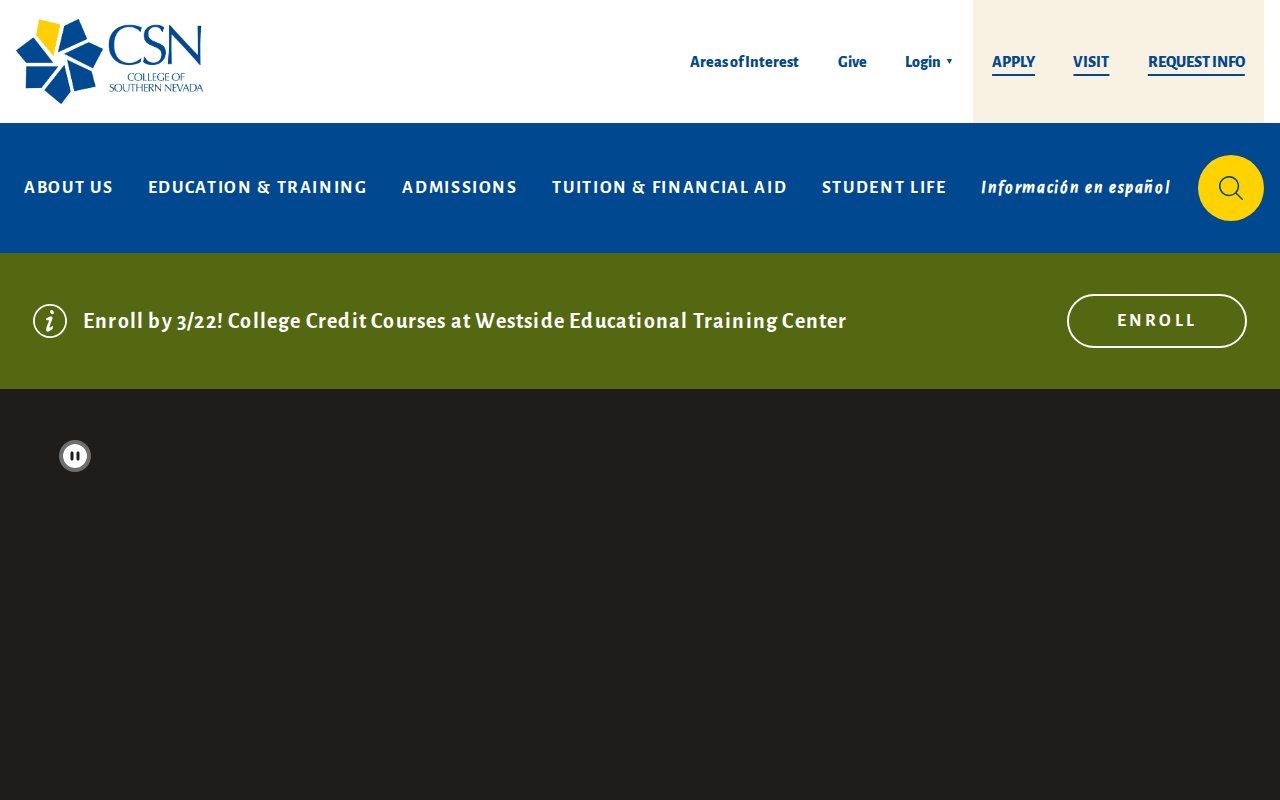Image resolution: width=1280 pixels, height=800 pixels.
Task: Switch to Información en español
Action: tap(1075, 188)
